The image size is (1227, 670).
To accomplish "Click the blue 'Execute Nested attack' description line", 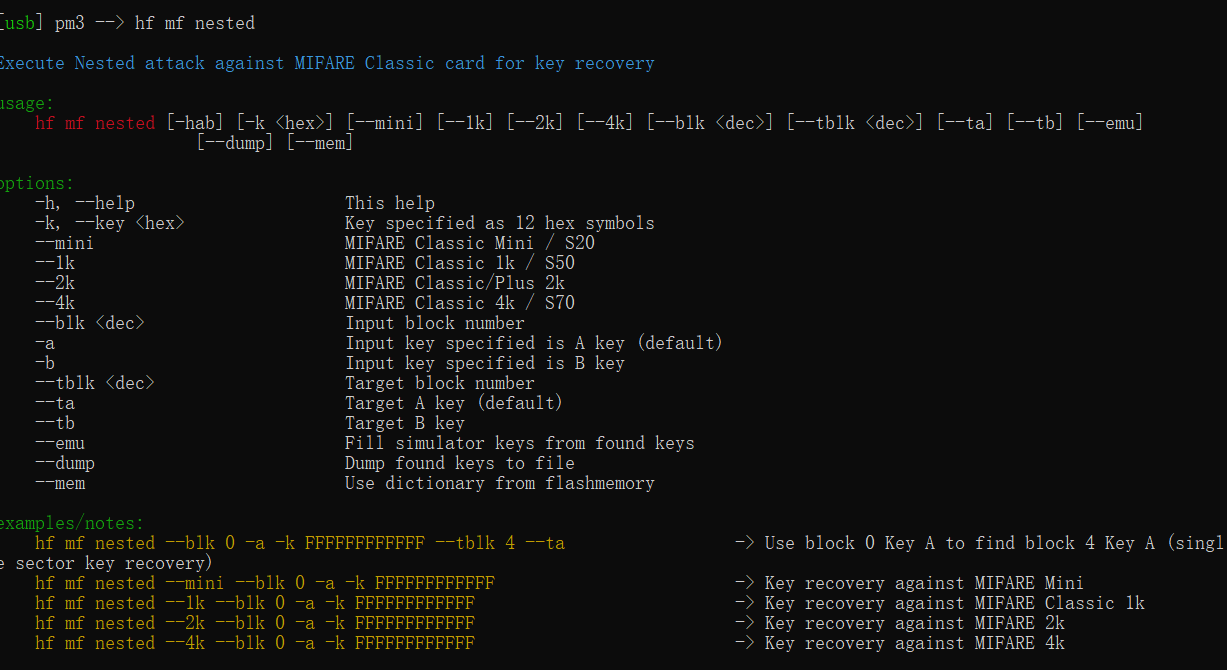I will tap(326, 63).
